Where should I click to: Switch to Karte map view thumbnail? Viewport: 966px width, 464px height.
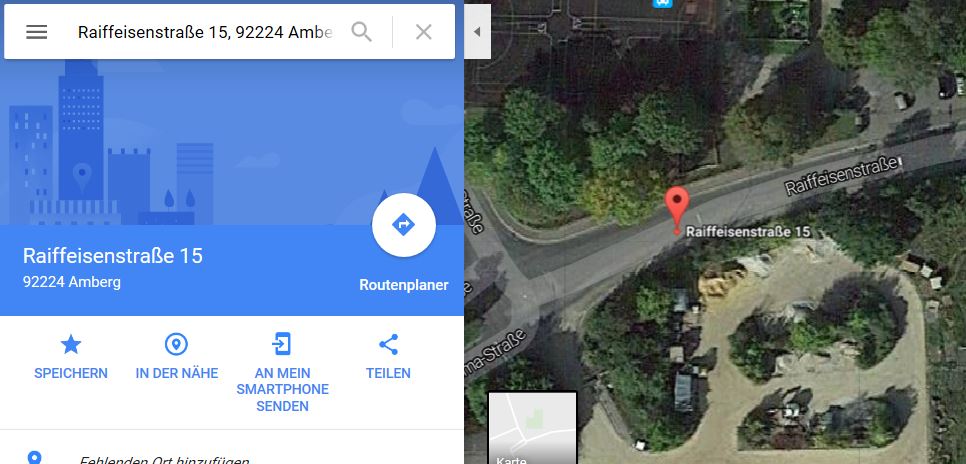coord(533,428)
